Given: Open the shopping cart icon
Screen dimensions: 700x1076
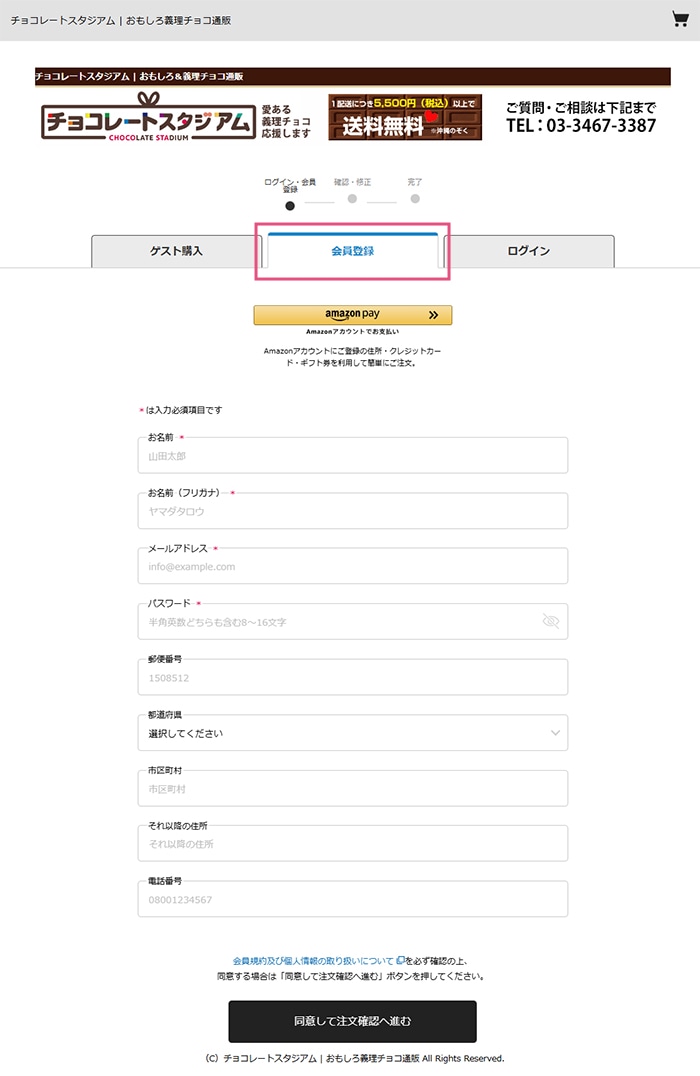Looking at the screenshot, I should pos(680,19).
